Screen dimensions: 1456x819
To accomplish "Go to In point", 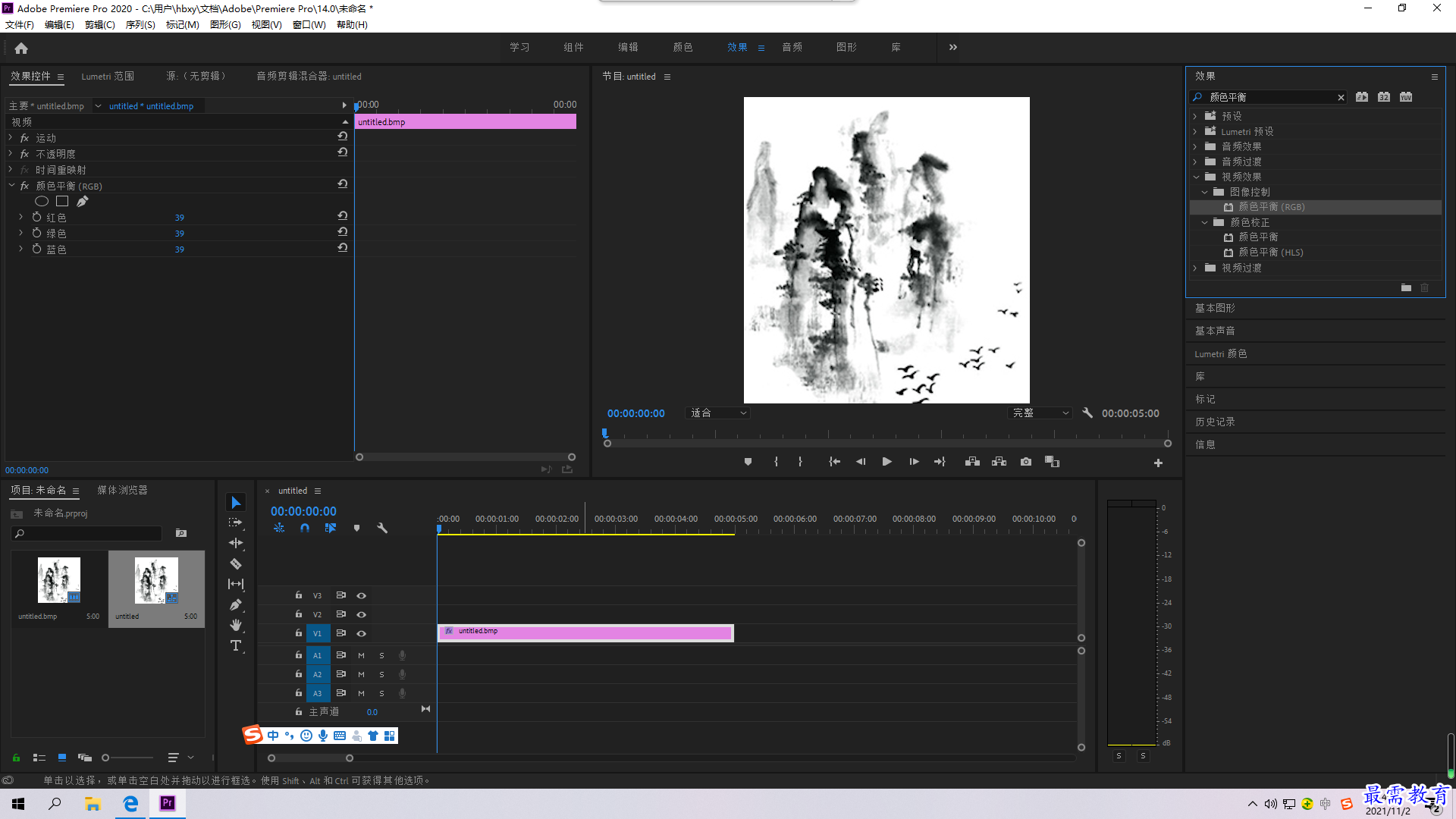I will 834,462.
